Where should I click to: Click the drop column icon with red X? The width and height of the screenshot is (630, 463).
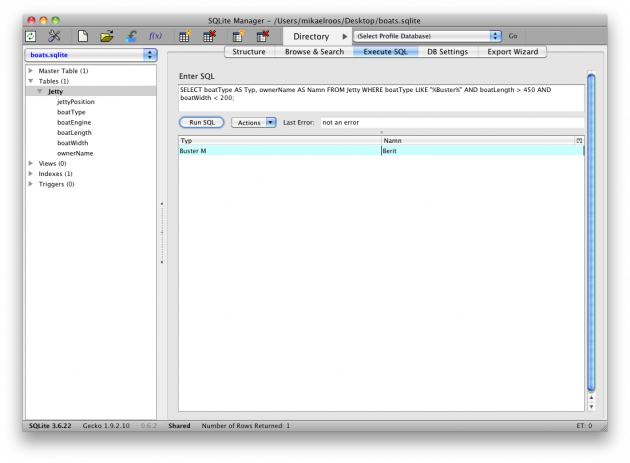pyautogui.click(x=263, y=36)
